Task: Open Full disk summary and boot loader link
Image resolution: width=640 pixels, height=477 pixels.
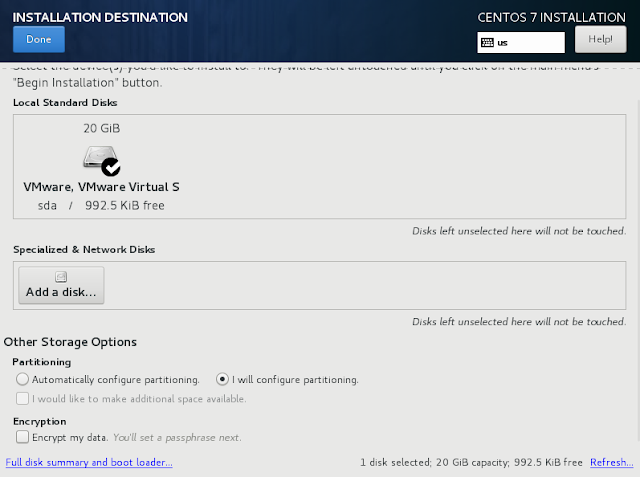Action: point(89,462)
